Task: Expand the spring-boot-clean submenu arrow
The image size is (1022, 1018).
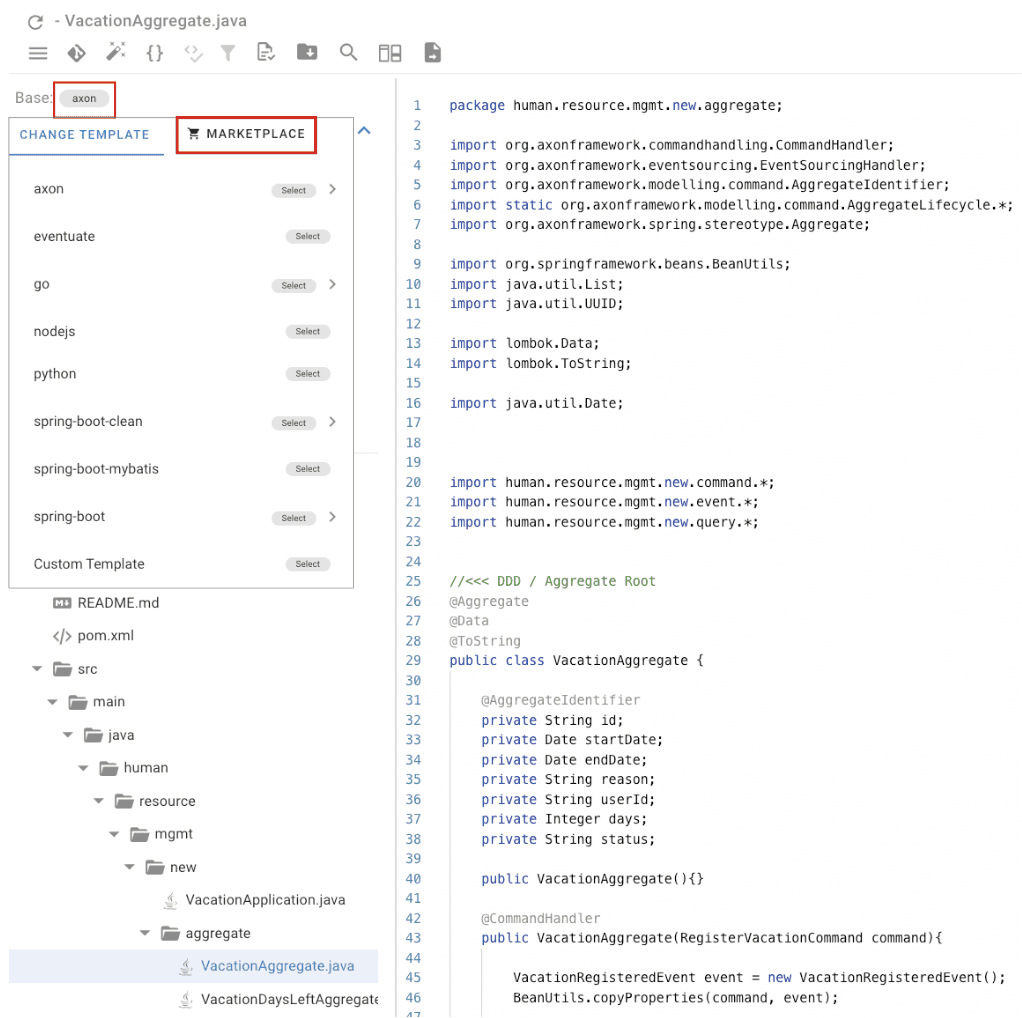Action: point(332,422)
